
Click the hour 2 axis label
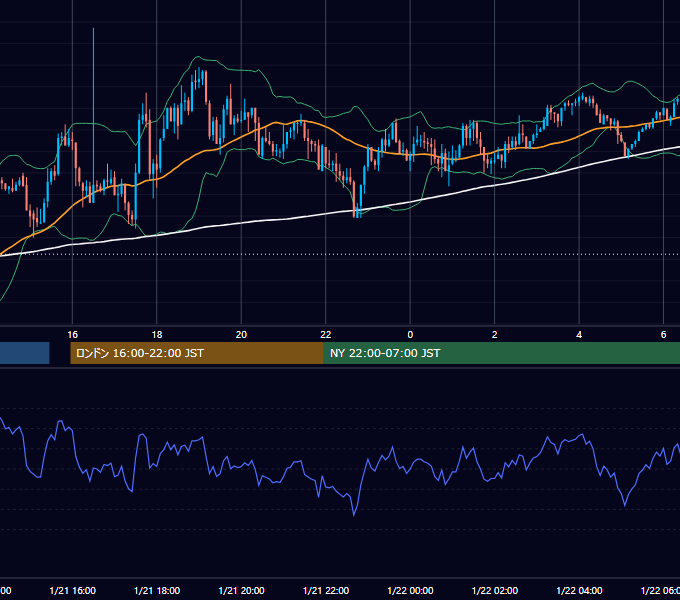494,335
